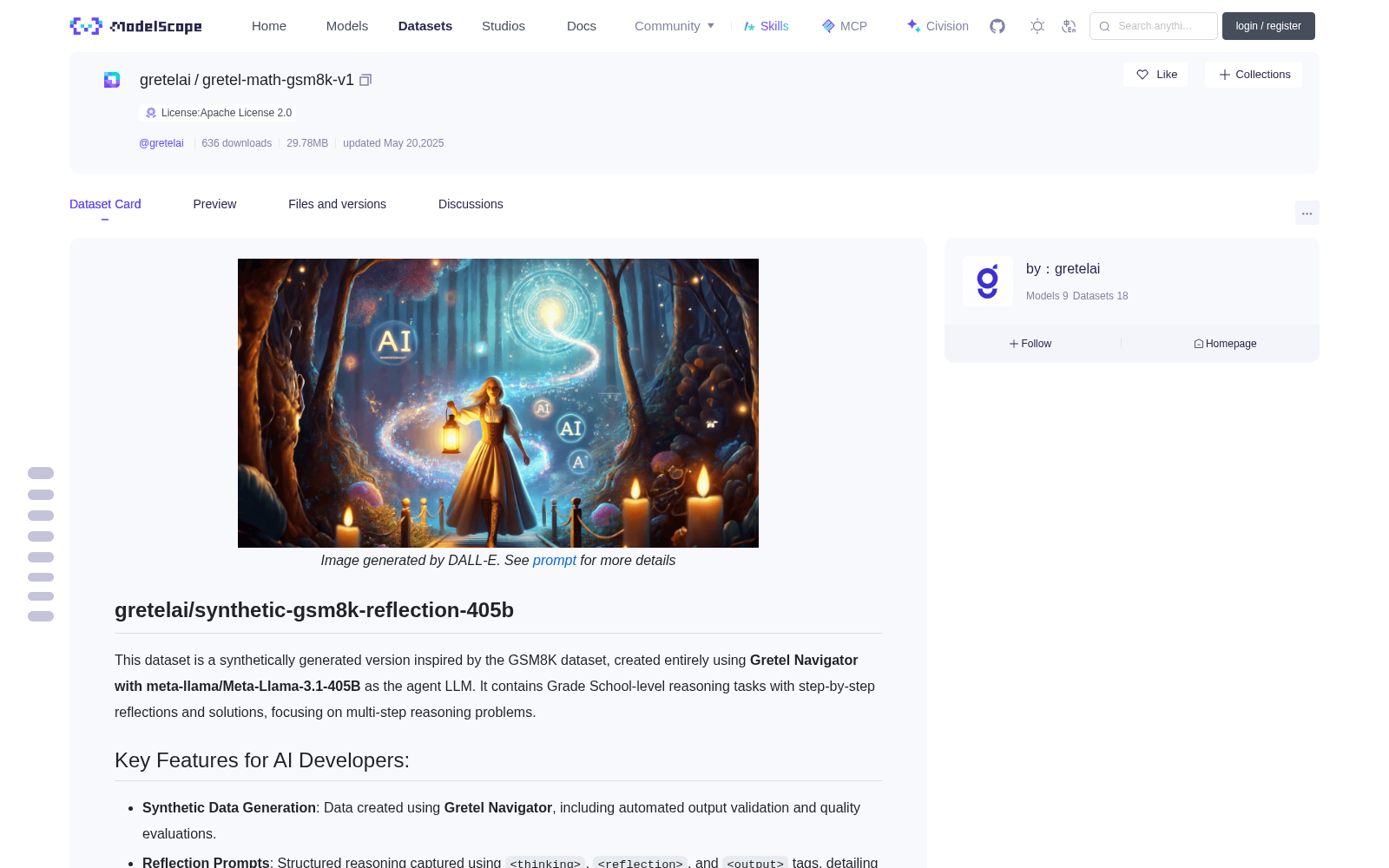Select the Dataset Card tab

(x=105, y=204)
